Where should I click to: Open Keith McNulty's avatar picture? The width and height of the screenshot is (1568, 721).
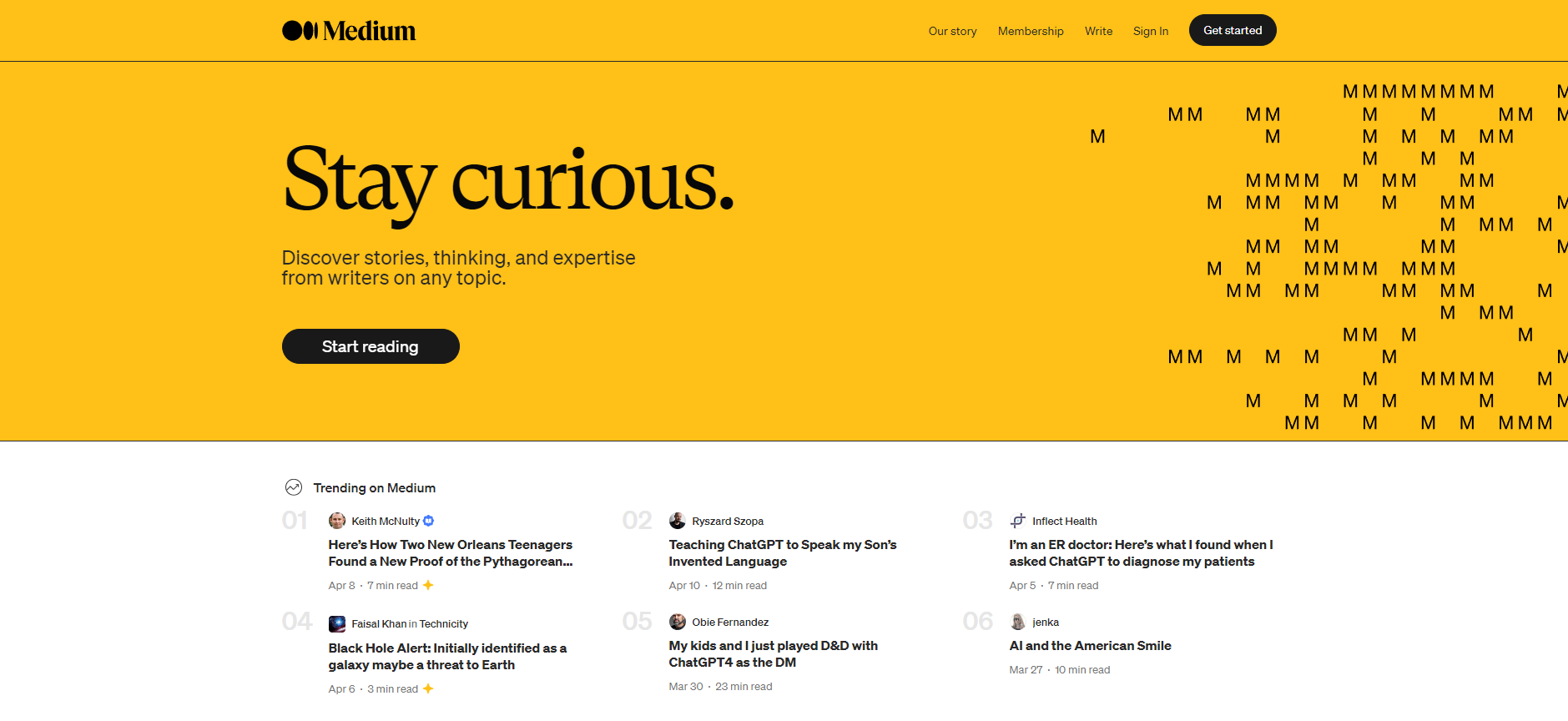(337, 521)
